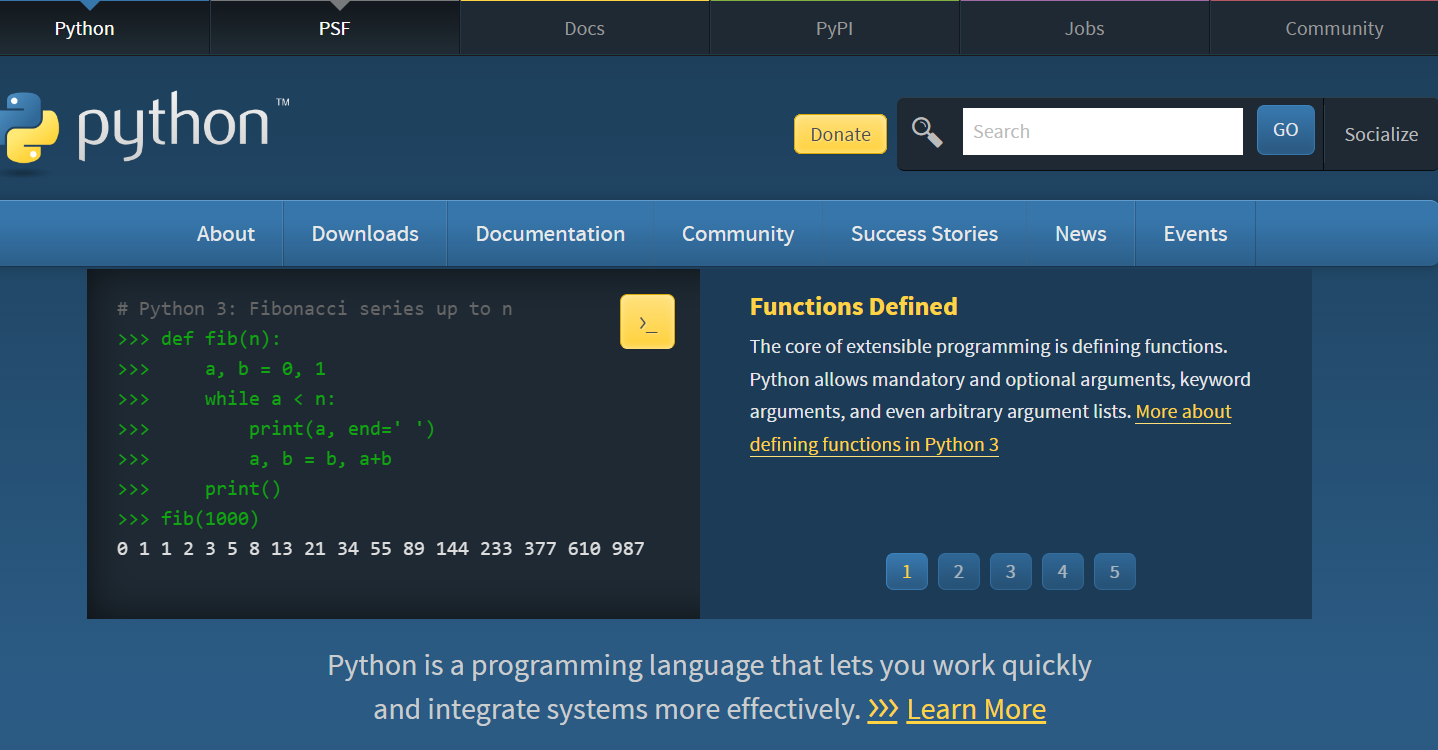Select slide 4 in the carousel
Image resolution: width=1438 pixels, height=750 pixels.
click(x=1063, y=572)
